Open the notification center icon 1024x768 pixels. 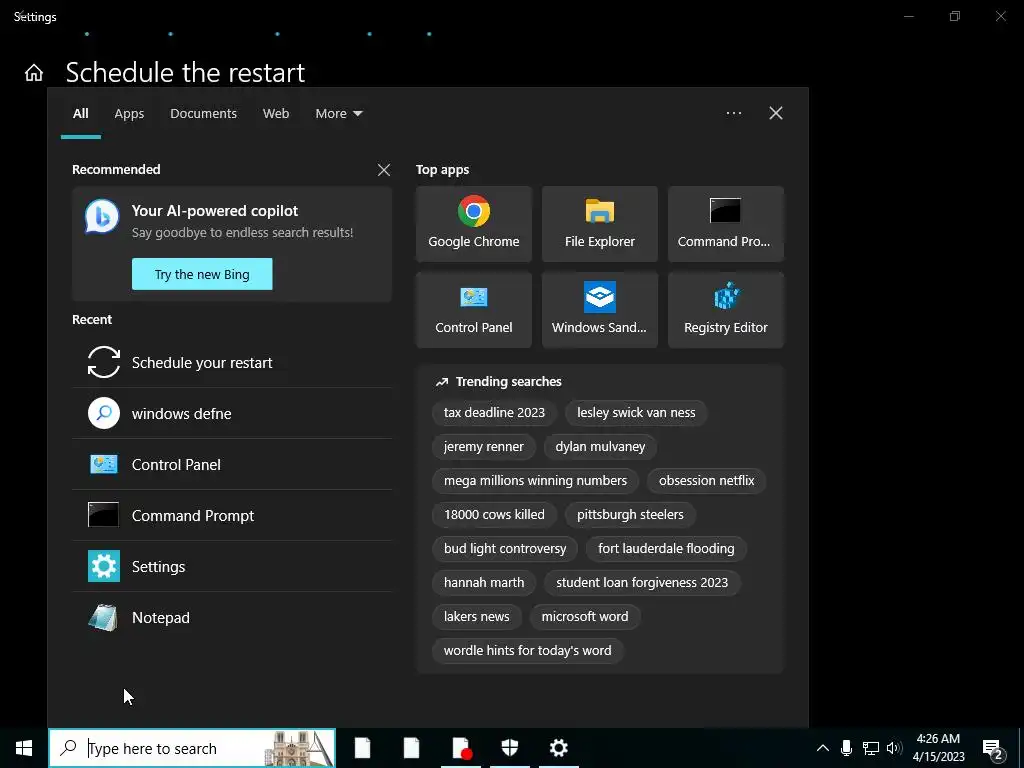(x=993, y=749)
